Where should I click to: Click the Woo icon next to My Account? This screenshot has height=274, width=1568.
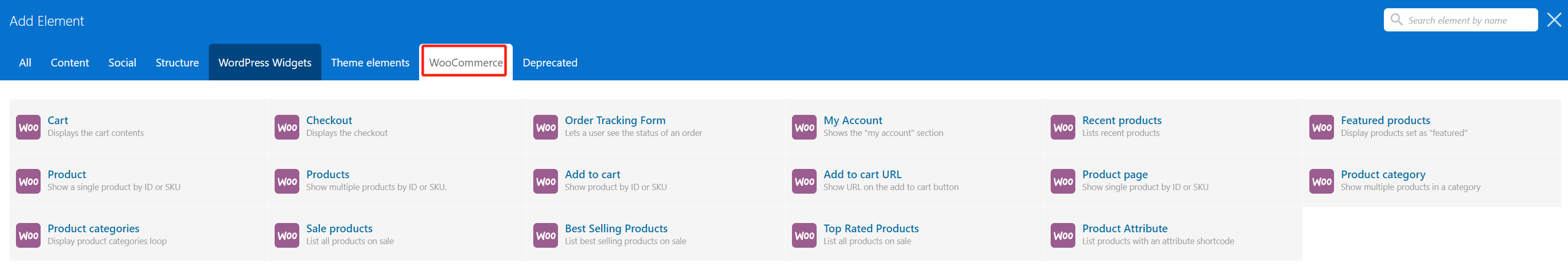(x=804, y=127)
